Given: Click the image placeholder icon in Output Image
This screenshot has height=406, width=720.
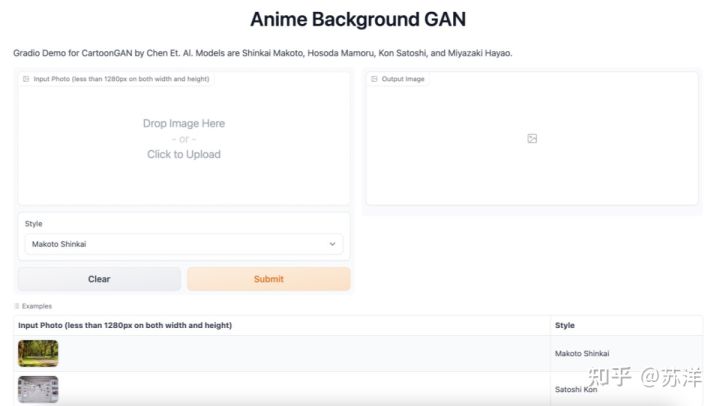Looking at the screenshot, I should pyautogui.click(x=532, y=139).
